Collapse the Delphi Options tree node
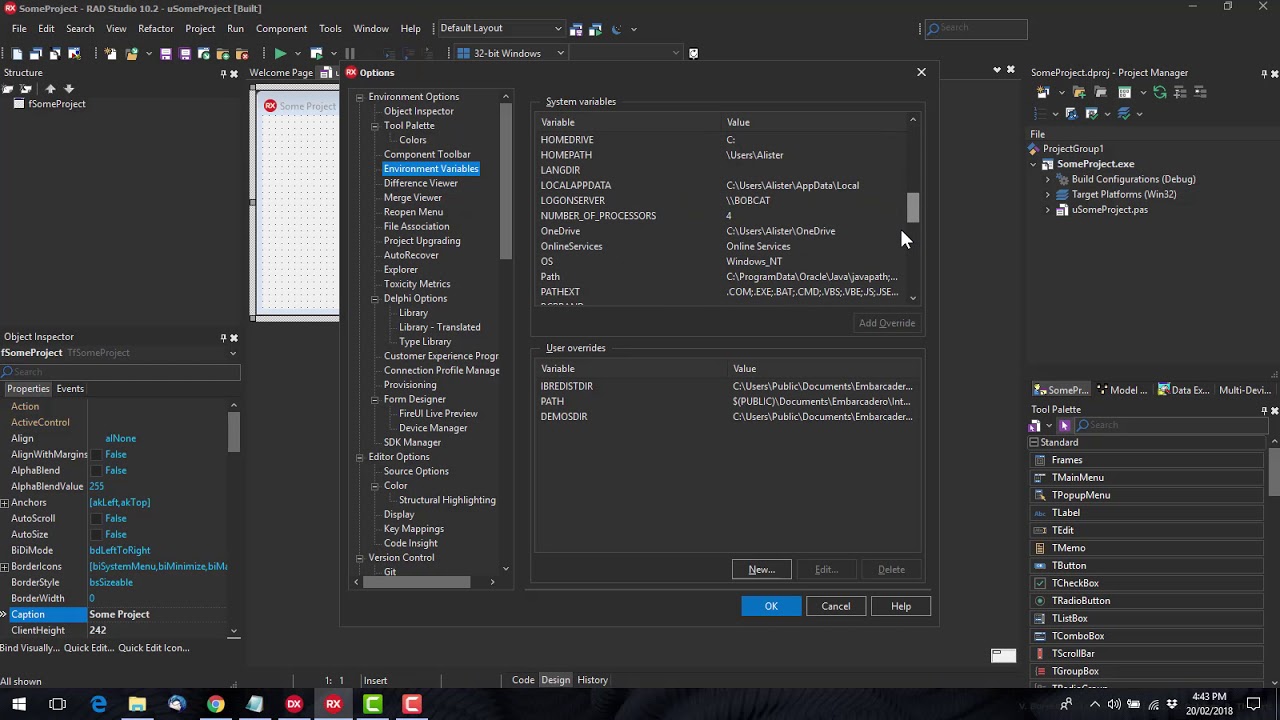Screen dimensions: 1280x720 click(375, 298)
